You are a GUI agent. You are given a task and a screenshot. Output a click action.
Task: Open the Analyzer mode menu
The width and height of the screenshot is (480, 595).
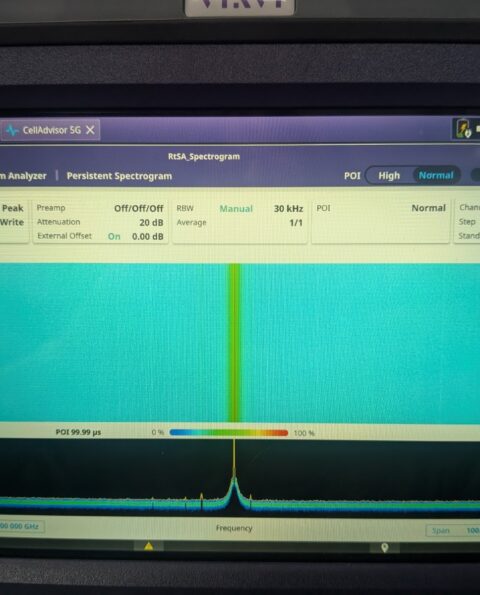(23, 176)
